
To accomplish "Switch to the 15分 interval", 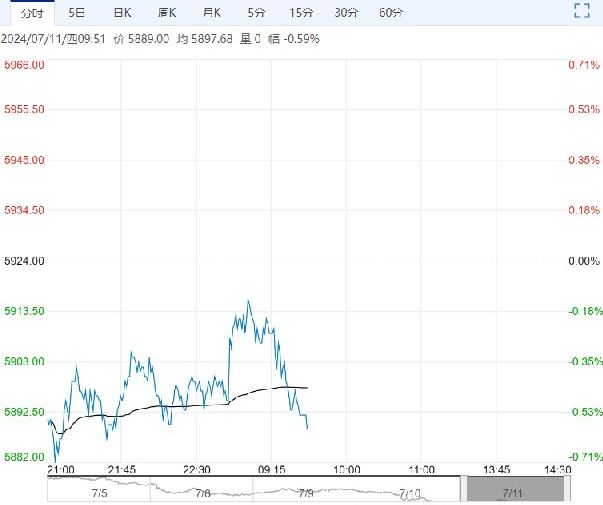I will click(300, 13).
